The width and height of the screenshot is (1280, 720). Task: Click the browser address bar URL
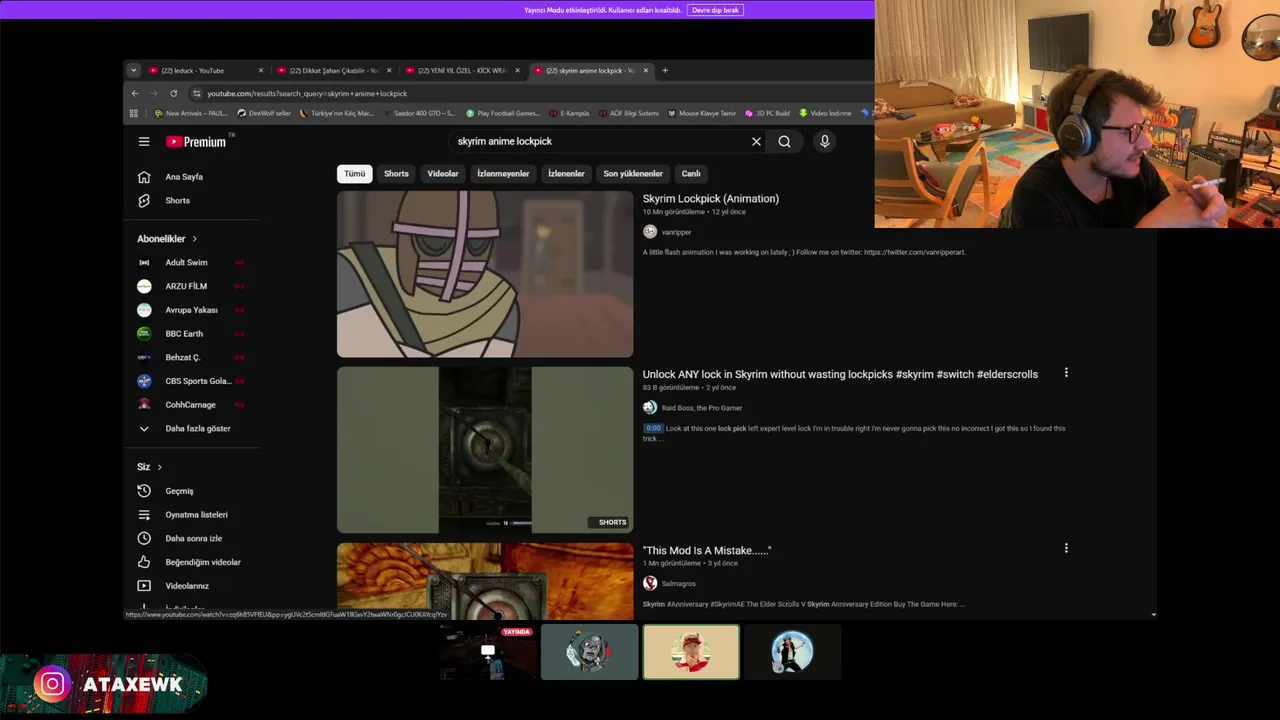click(x=307, y=94)
